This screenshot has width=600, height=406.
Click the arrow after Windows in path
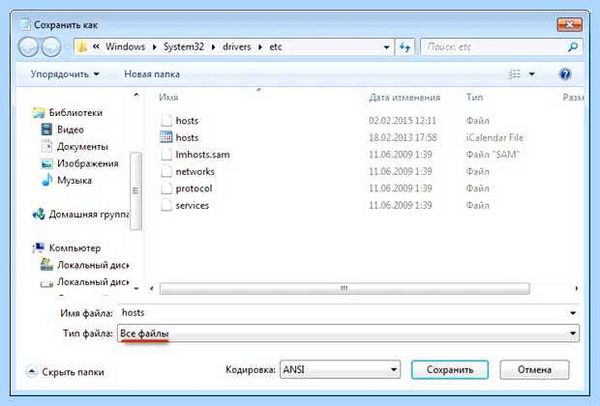click(154, 47)
